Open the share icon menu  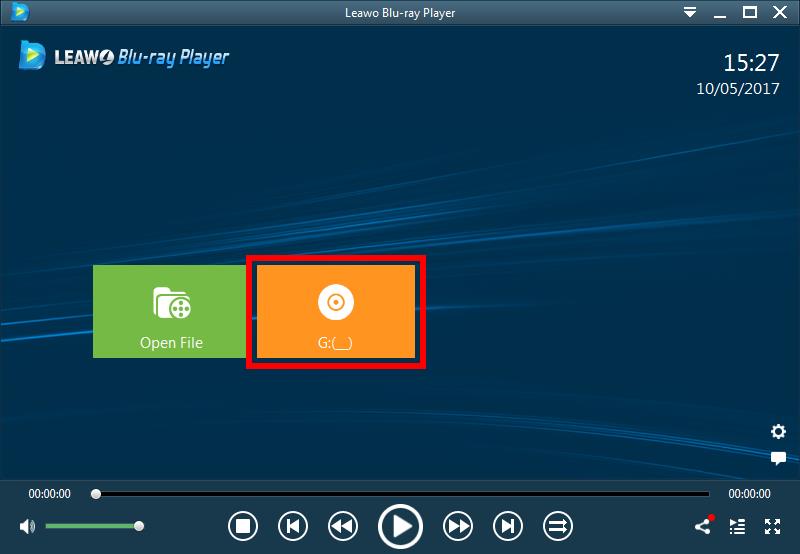(704, 525)
